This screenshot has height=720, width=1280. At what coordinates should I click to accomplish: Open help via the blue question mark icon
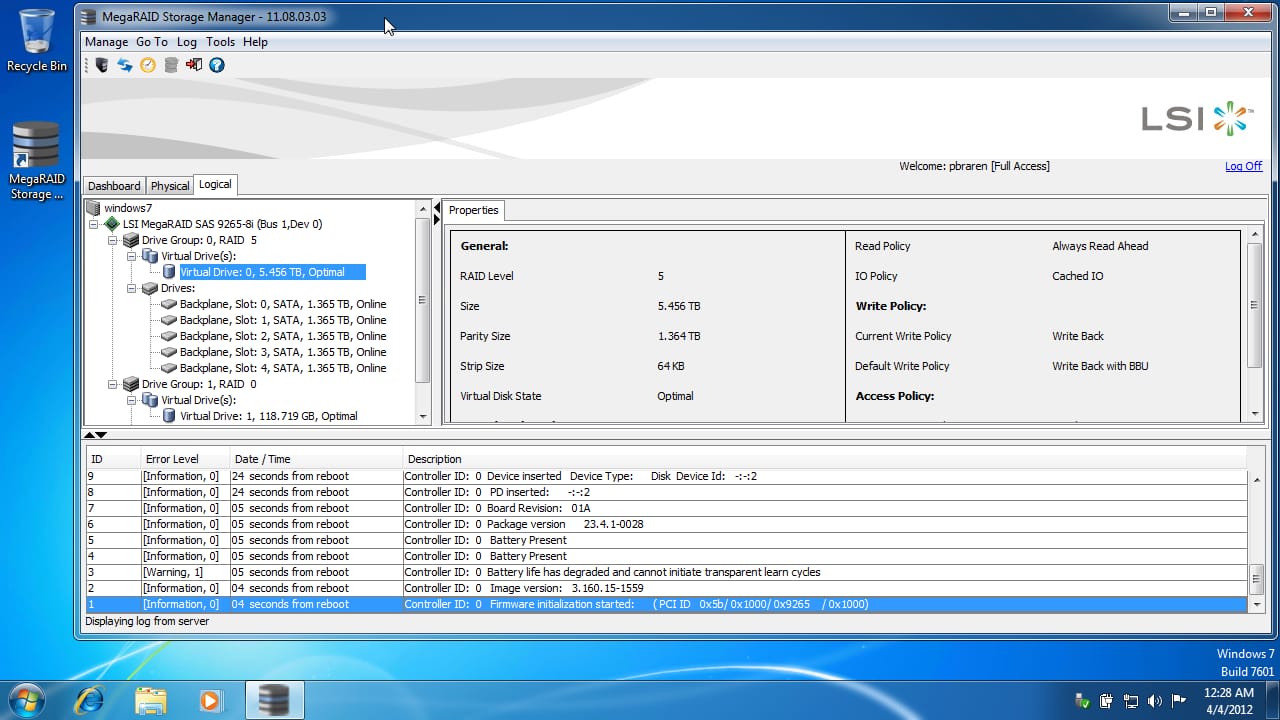217,65
